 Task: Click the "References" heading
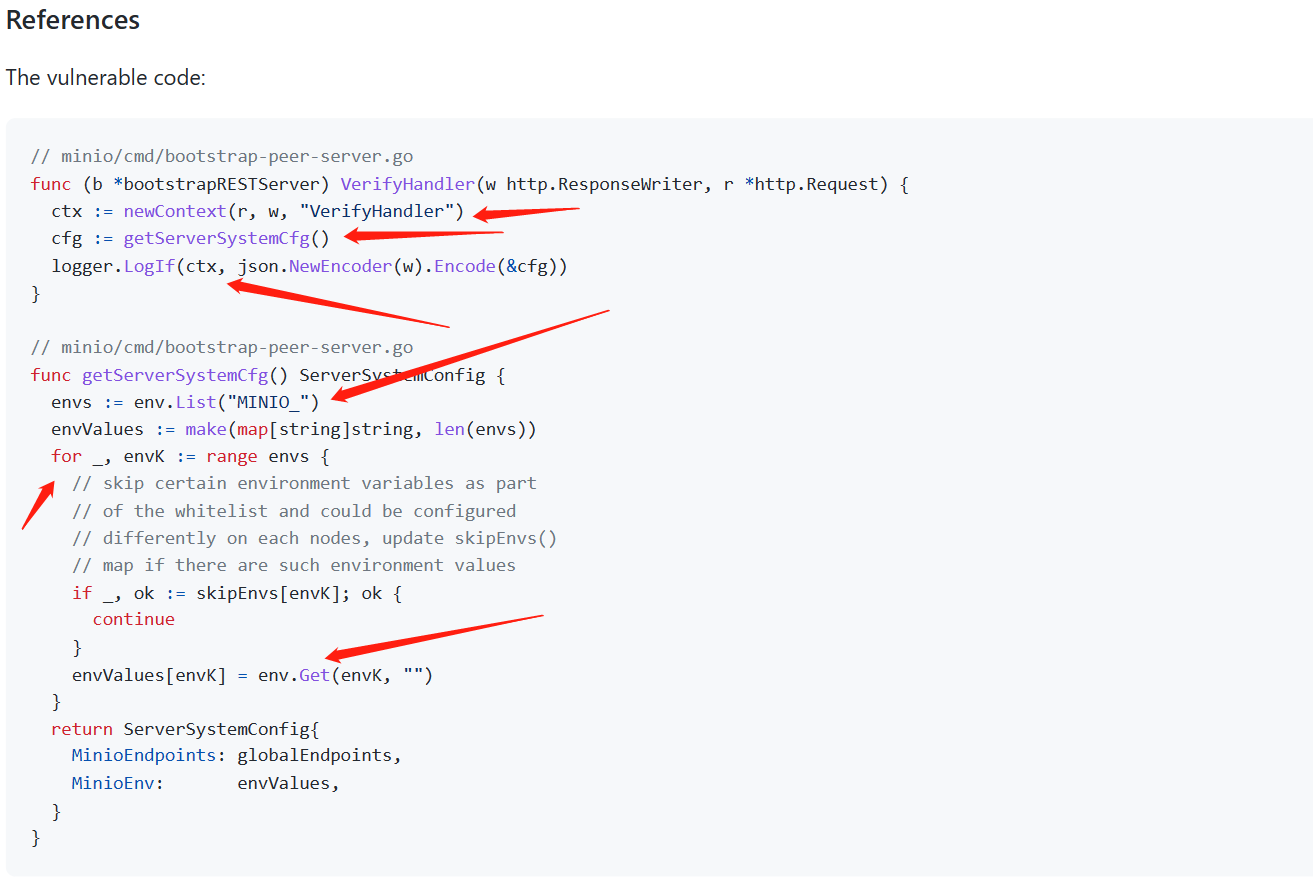[73, 20]
